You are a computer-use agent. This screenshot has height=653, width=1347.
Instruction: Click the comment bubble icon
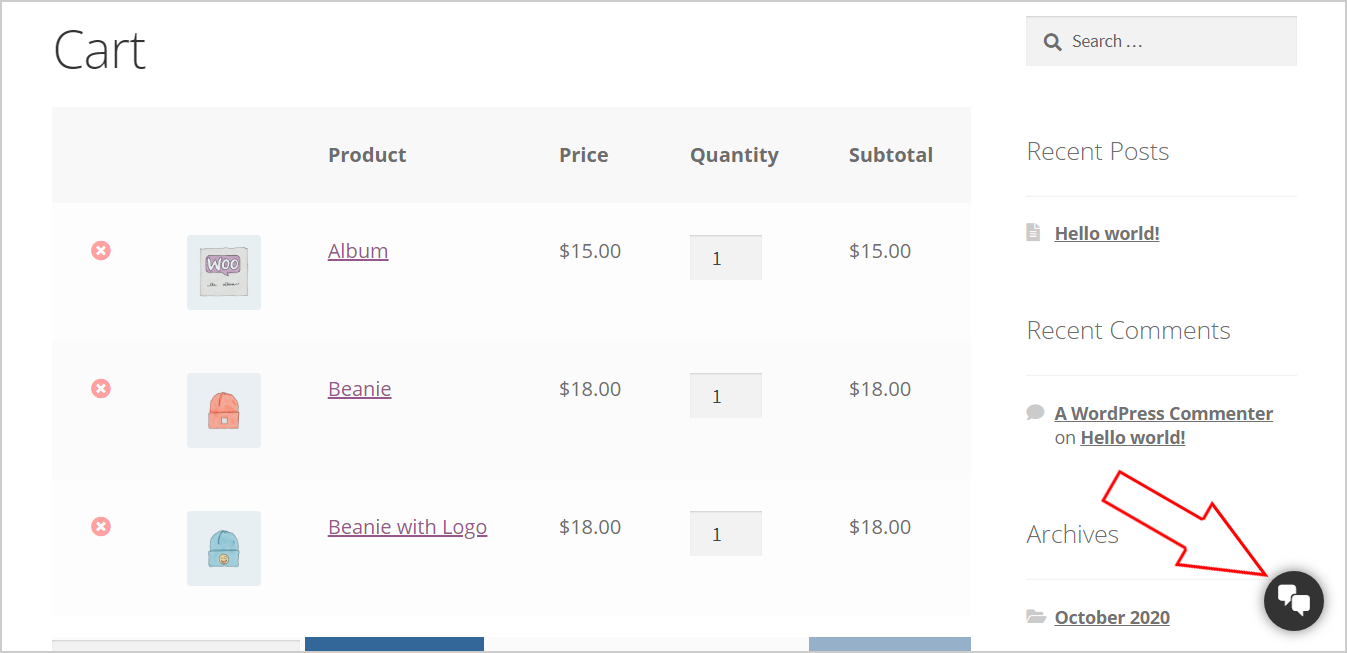coord(1035,412)
